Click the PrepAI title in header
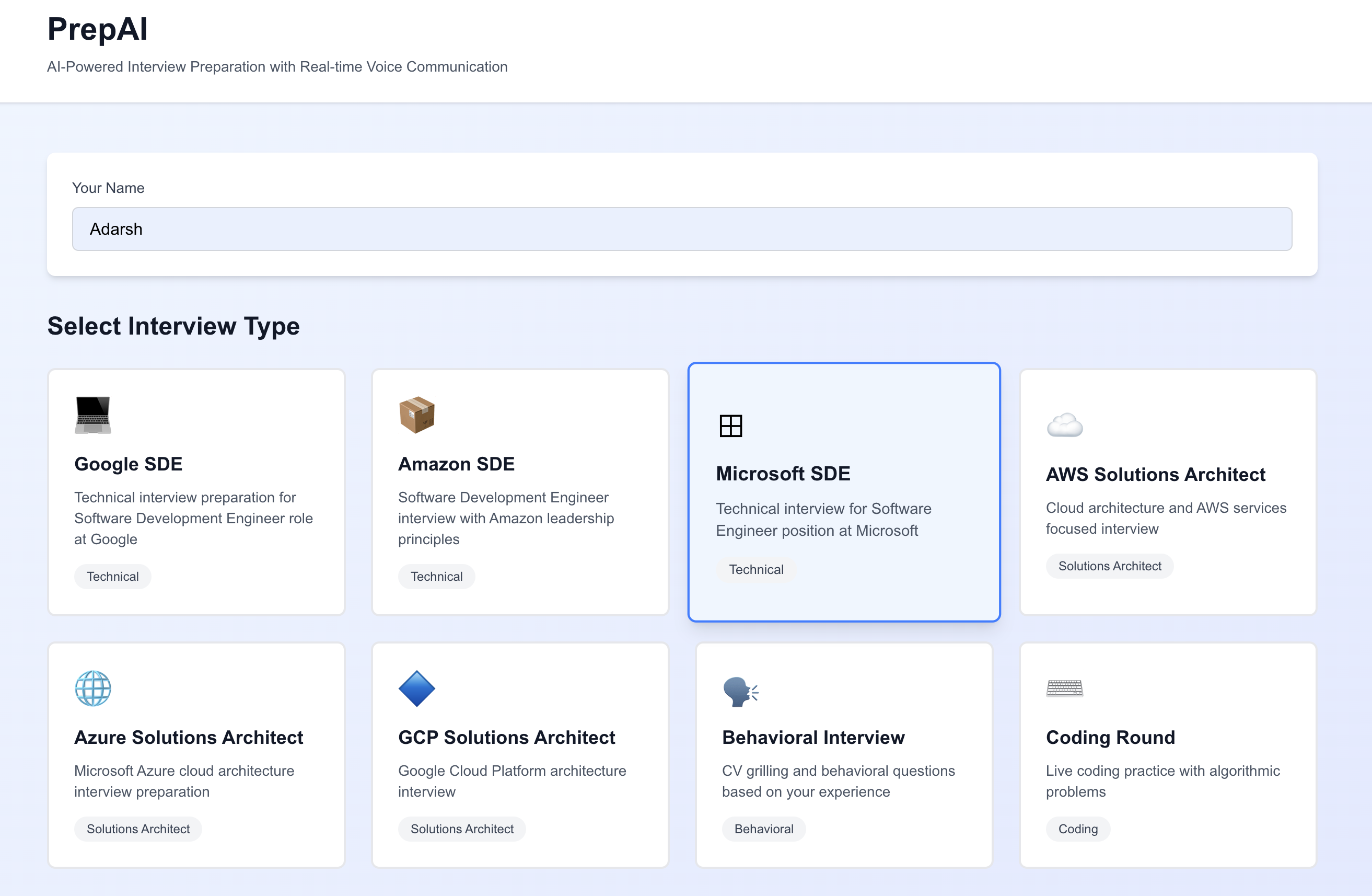 point(97,29)
